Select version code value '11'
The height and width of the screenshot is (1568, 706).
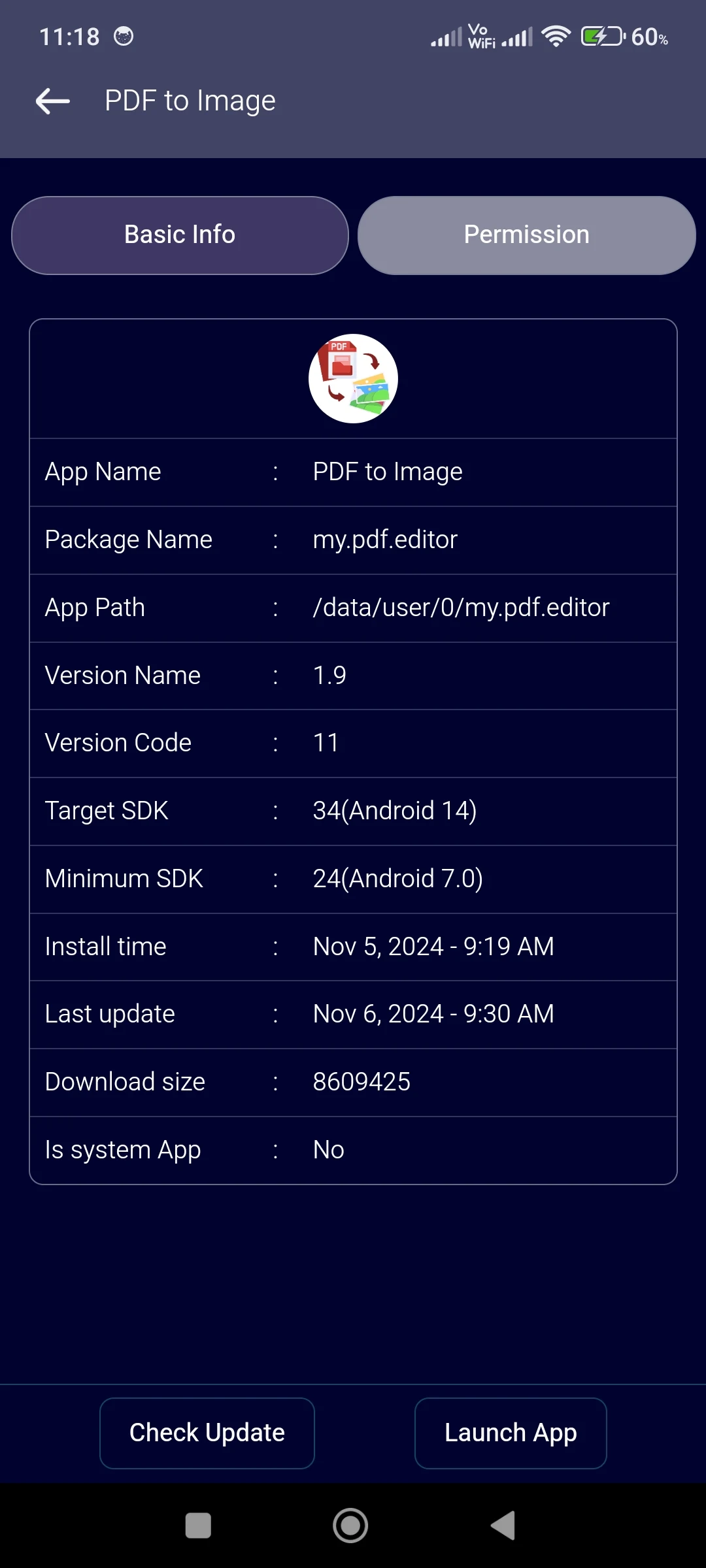326,743
